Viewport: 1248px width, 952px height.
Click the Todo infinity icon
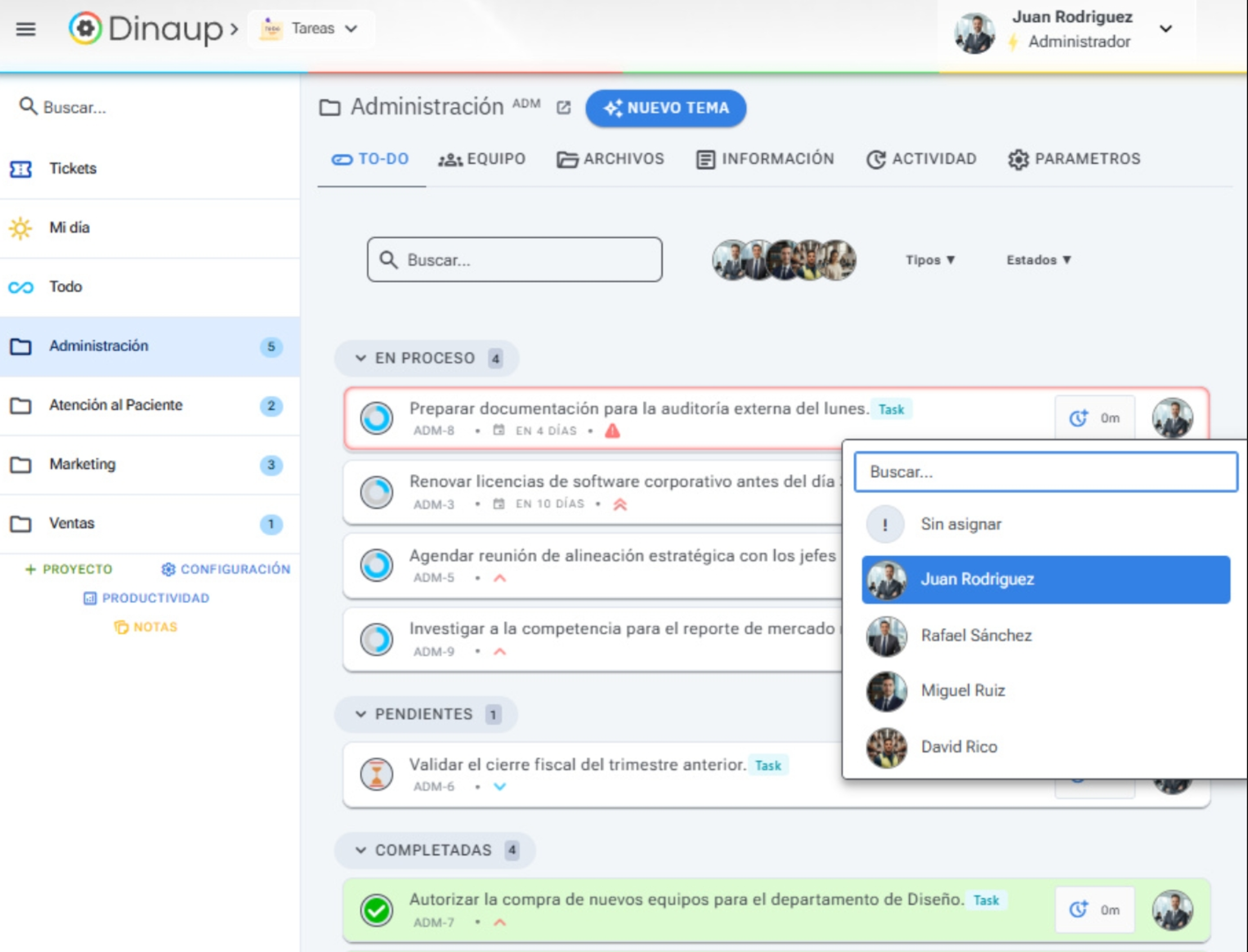pos(21,287)
